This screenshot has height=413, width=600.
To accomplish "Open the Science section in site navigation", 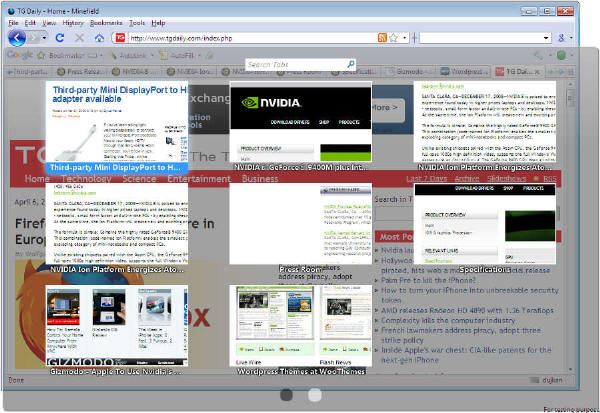I will [x=139, y=179].
